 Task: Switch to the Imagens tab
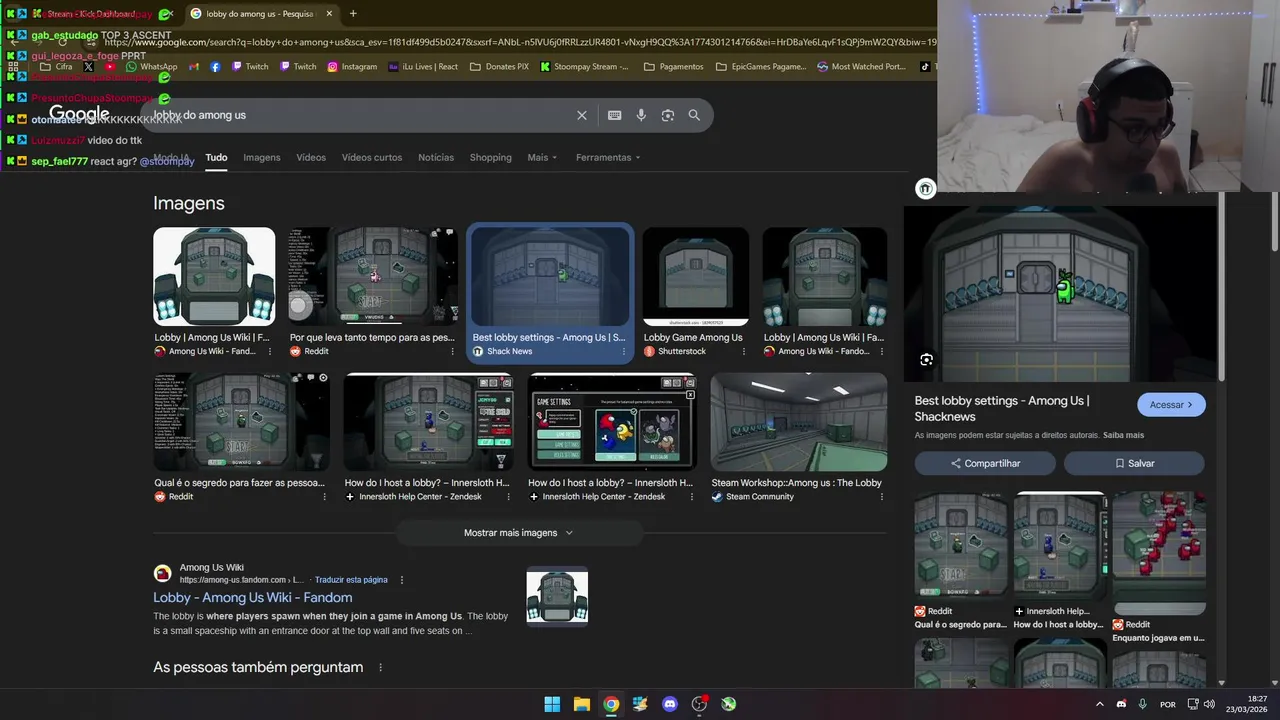pyautogui.click(x=262, y=158)
